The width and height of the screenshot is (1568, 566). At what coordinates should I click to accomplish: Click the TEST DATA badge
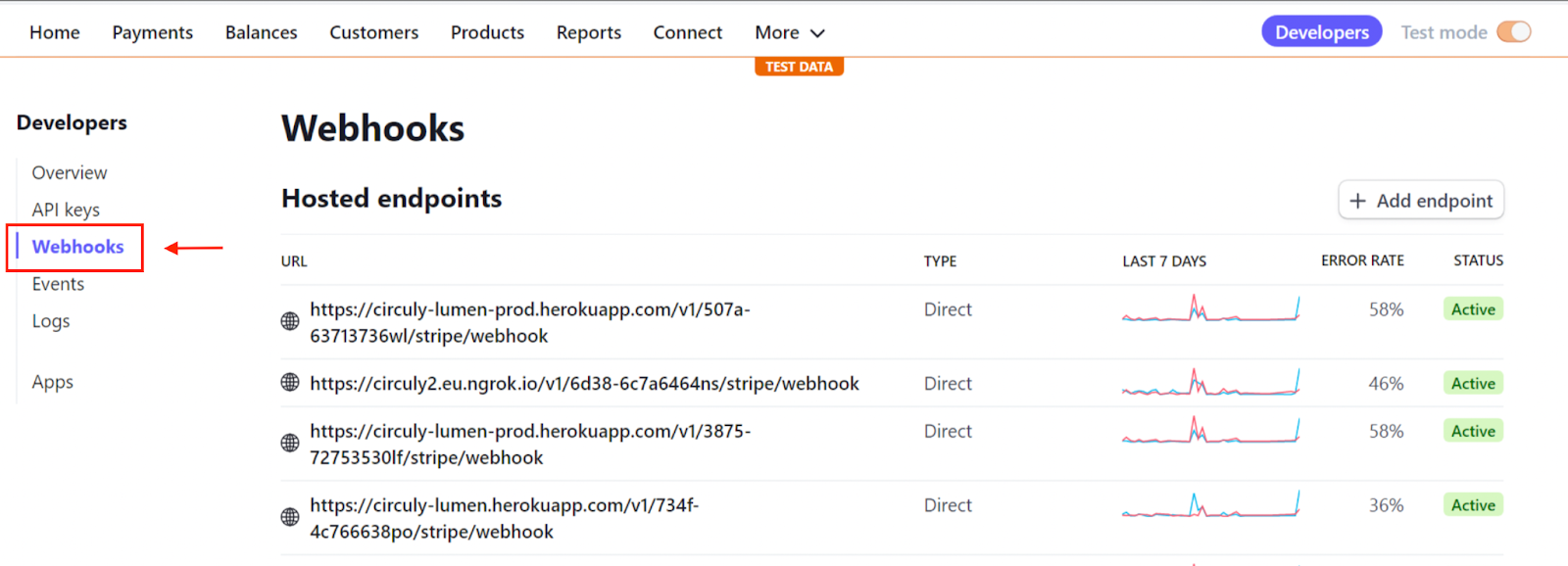coord(799,67)
